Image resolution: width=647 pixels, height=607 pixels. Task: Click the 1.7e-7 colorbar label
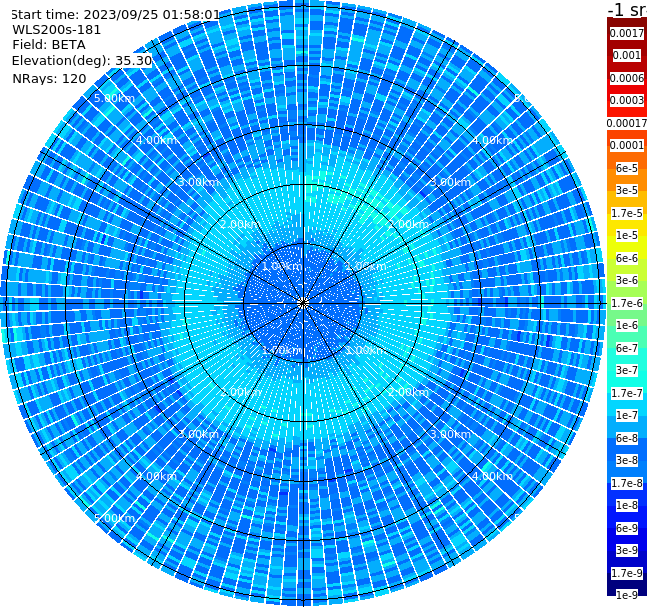[x=627, y=393]
